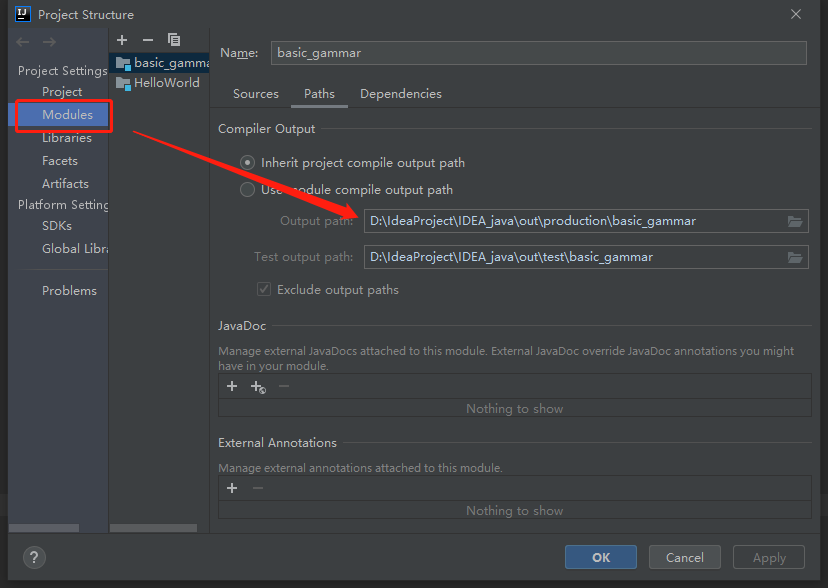The image size is (828, 588).
Task: Click the remove module minus icon
Action: click(x=148, y=40)
